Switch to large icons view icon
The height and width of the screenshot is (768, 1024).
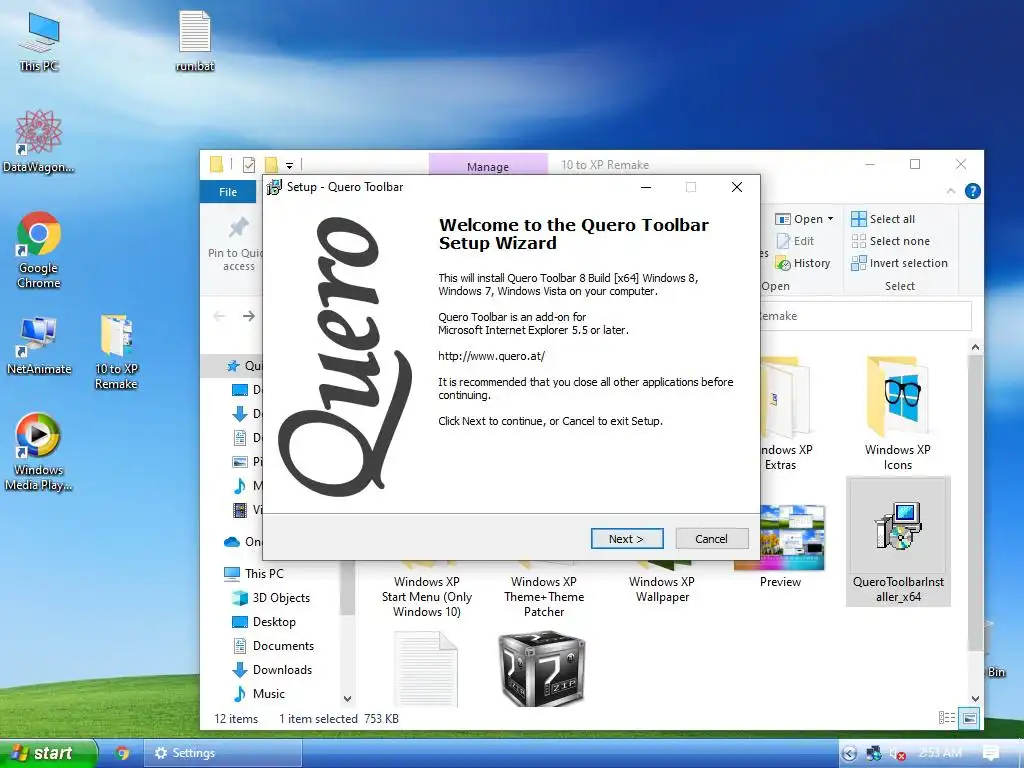[970, 718]
